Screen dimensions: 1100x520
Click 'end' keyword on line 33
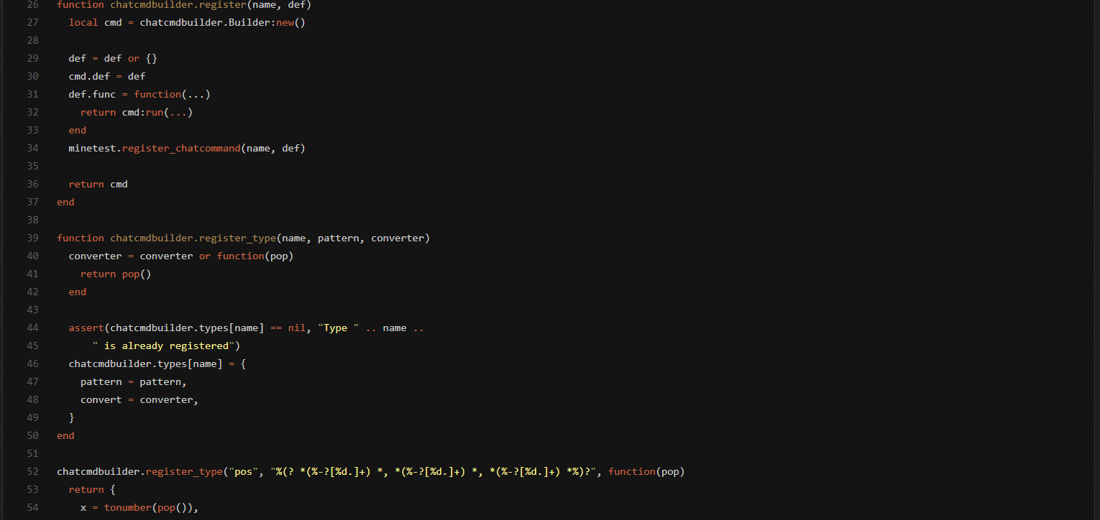tap(77, 131)
